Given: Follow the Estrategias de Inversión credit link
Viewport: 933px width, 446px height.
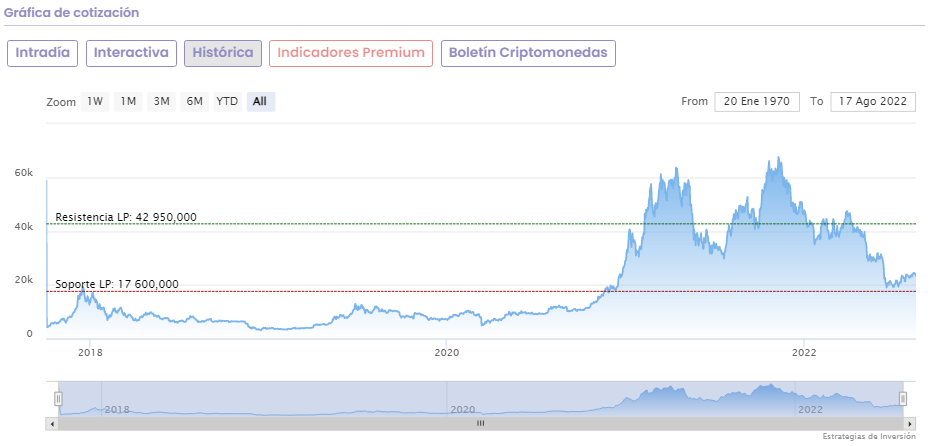Looking at the screenshot, I should [x=868, y=437].
